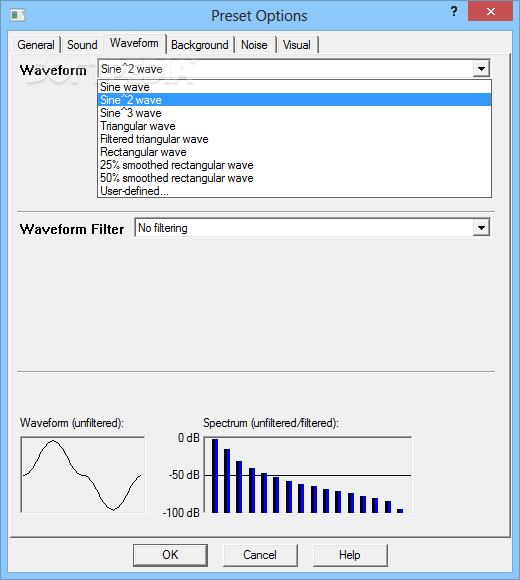Click the spectrum bar chart preview
520x580 pixels.
click(x=308, y=475)
